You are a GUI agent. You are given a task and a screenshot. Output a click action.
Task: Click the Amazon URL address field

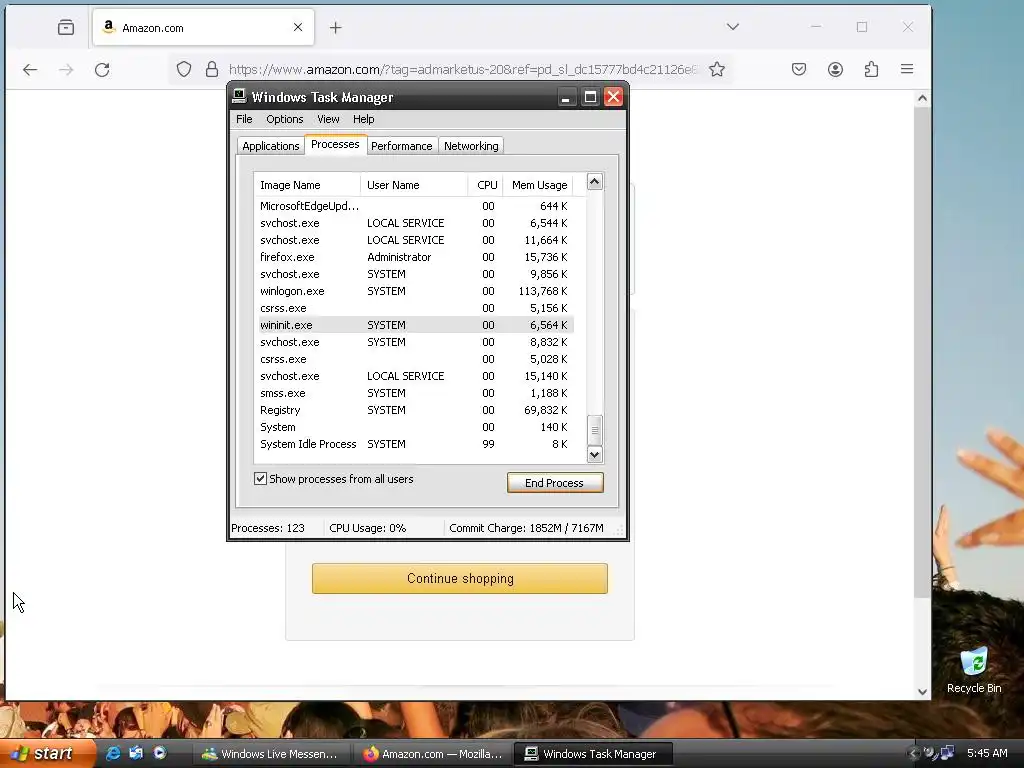462,69
